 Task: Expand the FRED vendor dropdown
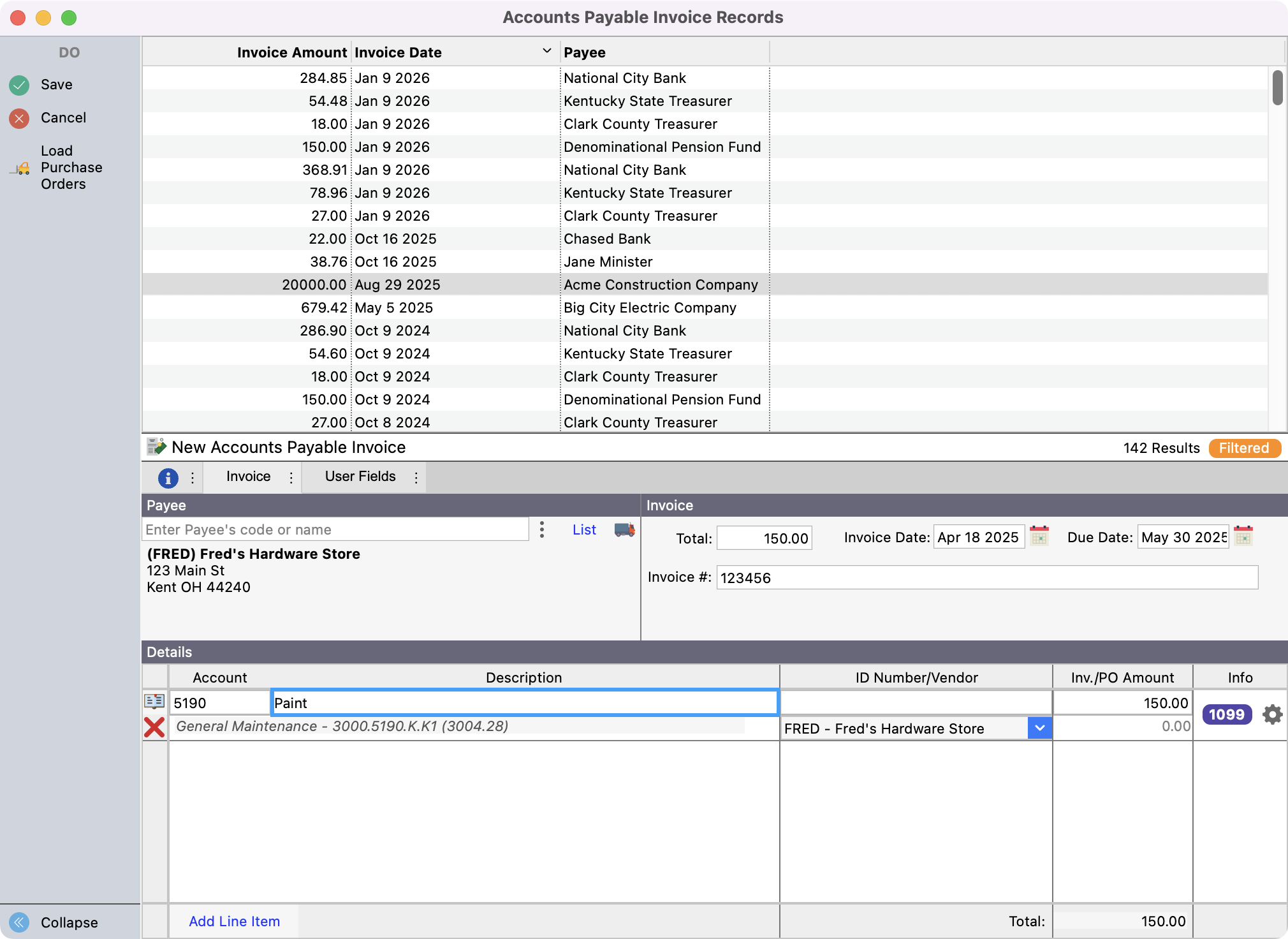pyautogui.click(x=1039, y=728)
